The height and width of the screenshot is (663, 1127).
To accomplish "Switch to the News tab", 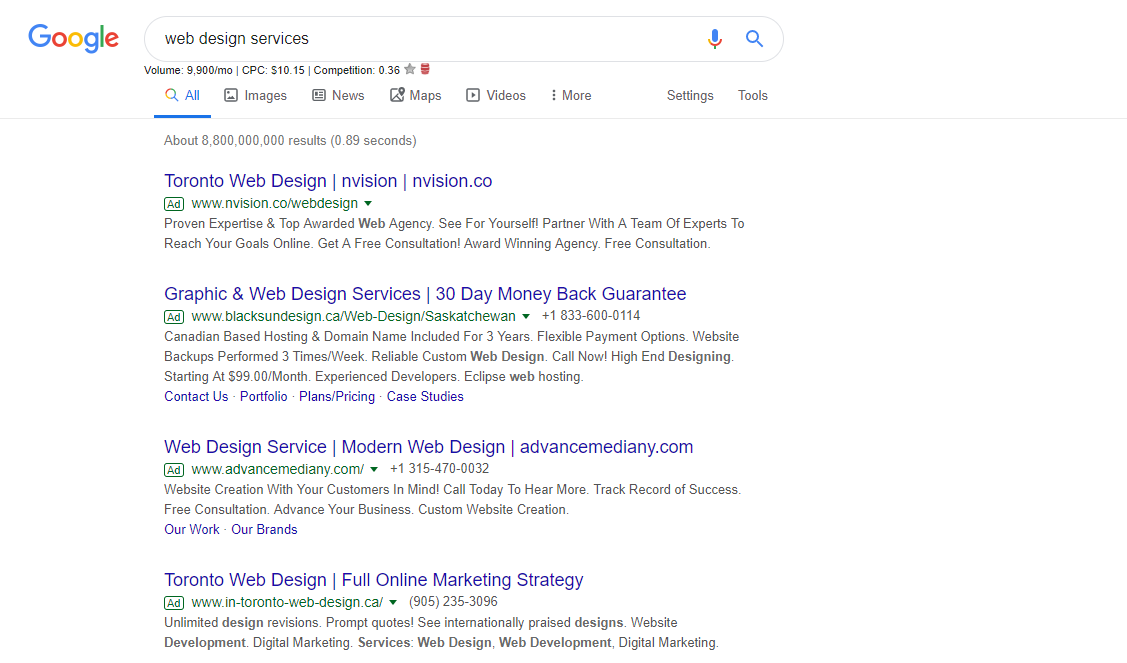I will click(338, 96).
